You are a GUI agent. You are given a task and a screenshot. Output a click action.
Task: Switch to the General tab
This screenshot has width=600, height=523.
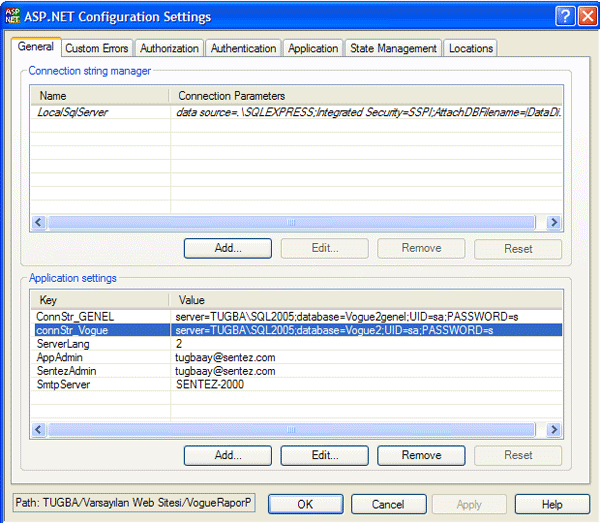point(36,47)
